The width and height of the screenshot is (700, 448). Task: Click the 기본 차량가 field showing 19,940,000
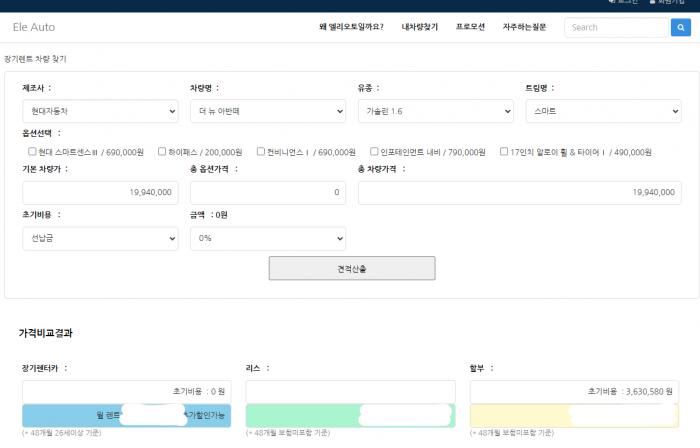[100, 193]
